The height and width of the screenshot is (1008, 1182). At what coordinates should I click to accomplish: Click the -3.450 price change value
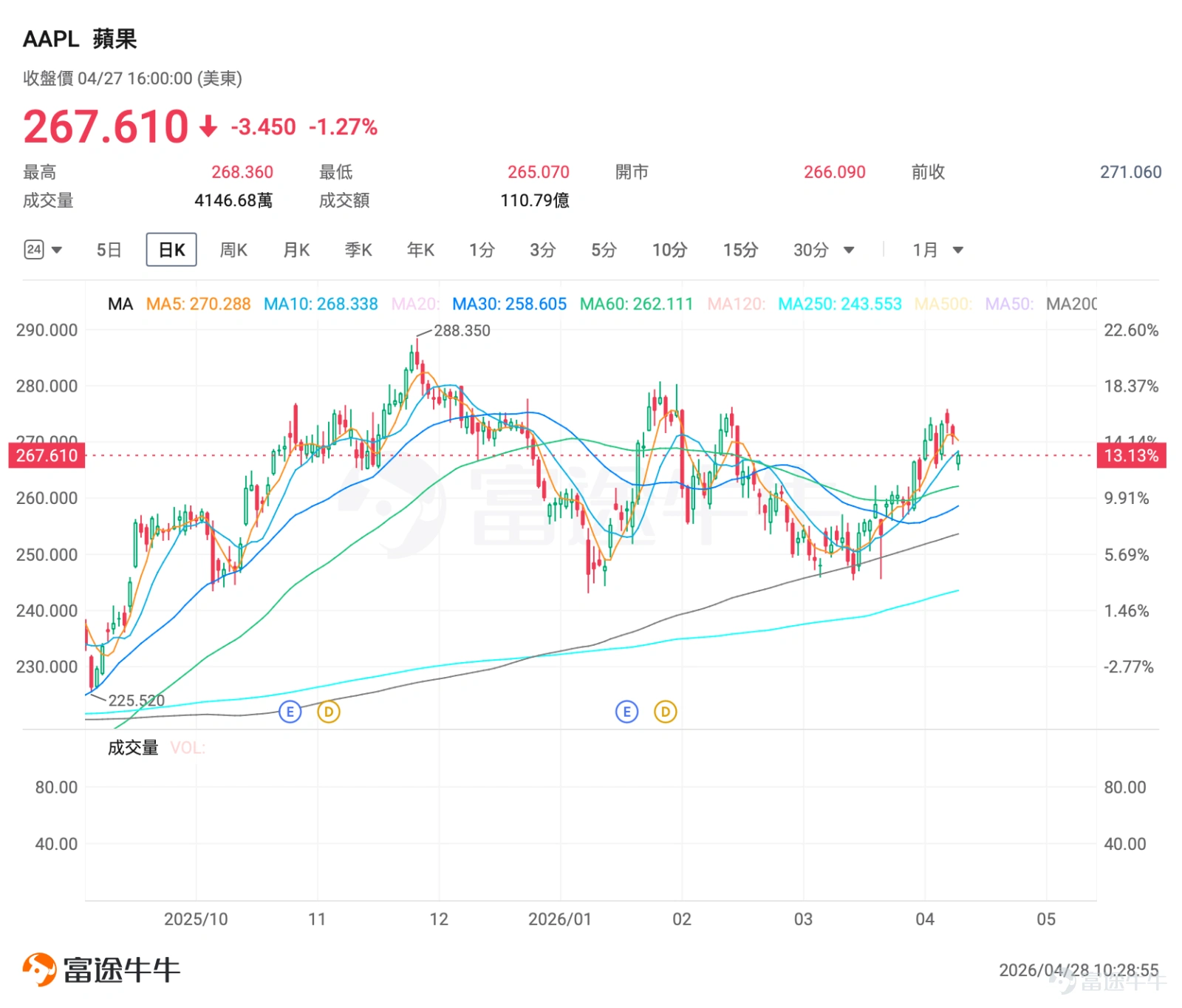[x=263, y=127]
